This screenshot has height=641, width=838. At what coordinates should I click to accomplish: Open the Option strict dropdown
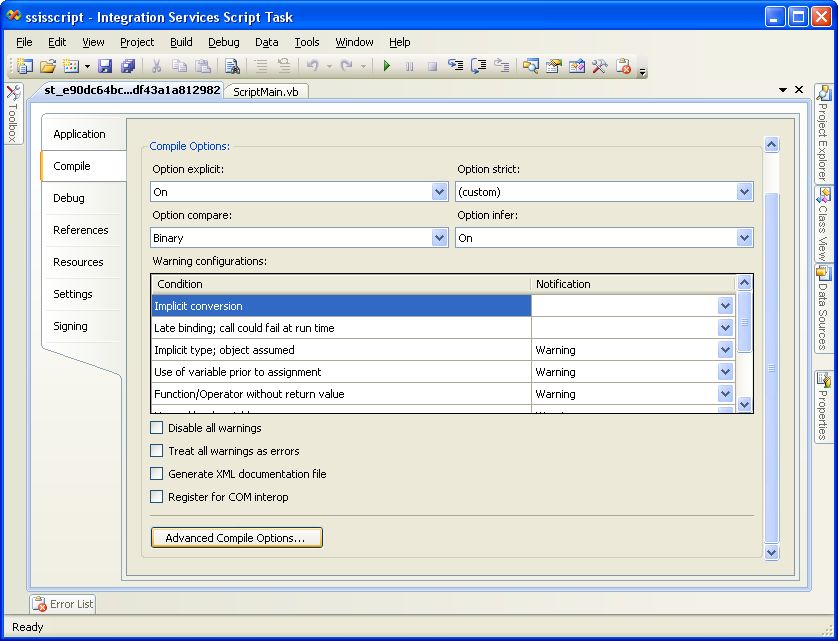[743, 192]
